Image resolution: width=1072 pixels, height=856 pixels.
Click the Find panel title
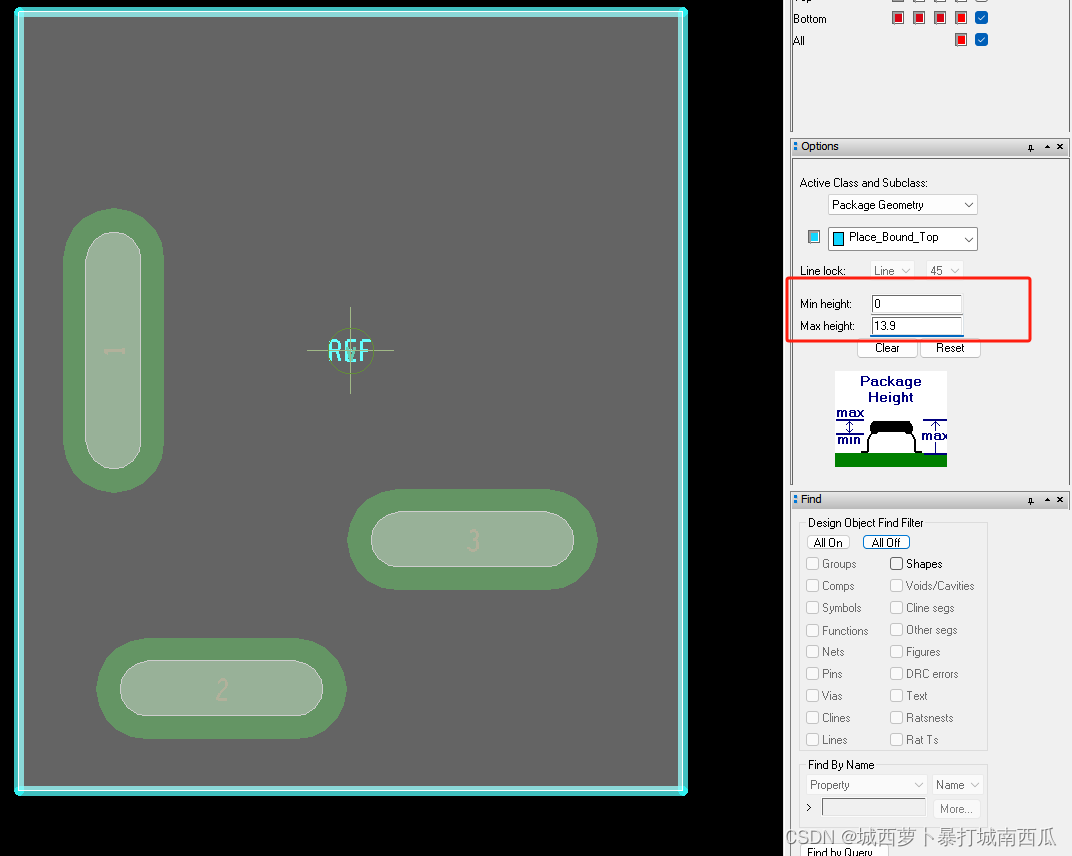(x=811, y=499)
